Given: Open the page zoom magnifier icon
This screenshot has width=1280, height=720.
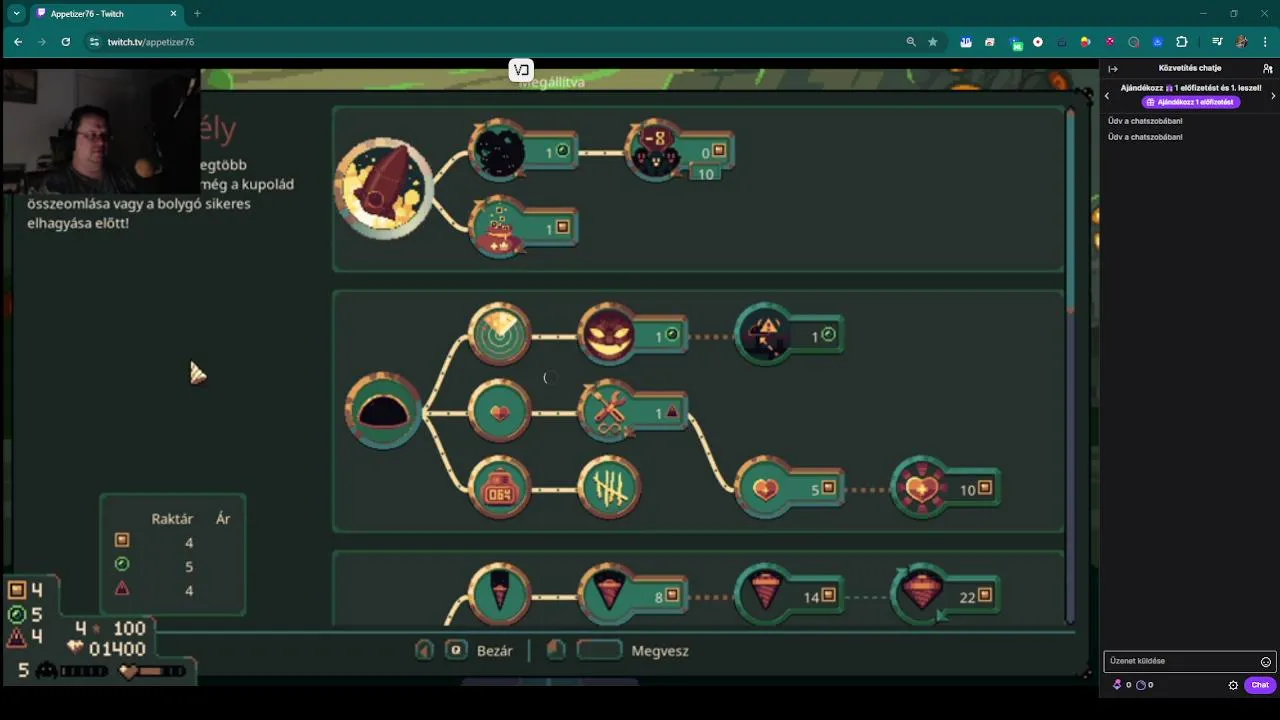Looking at the screenshot, I should tap(911, 42).
